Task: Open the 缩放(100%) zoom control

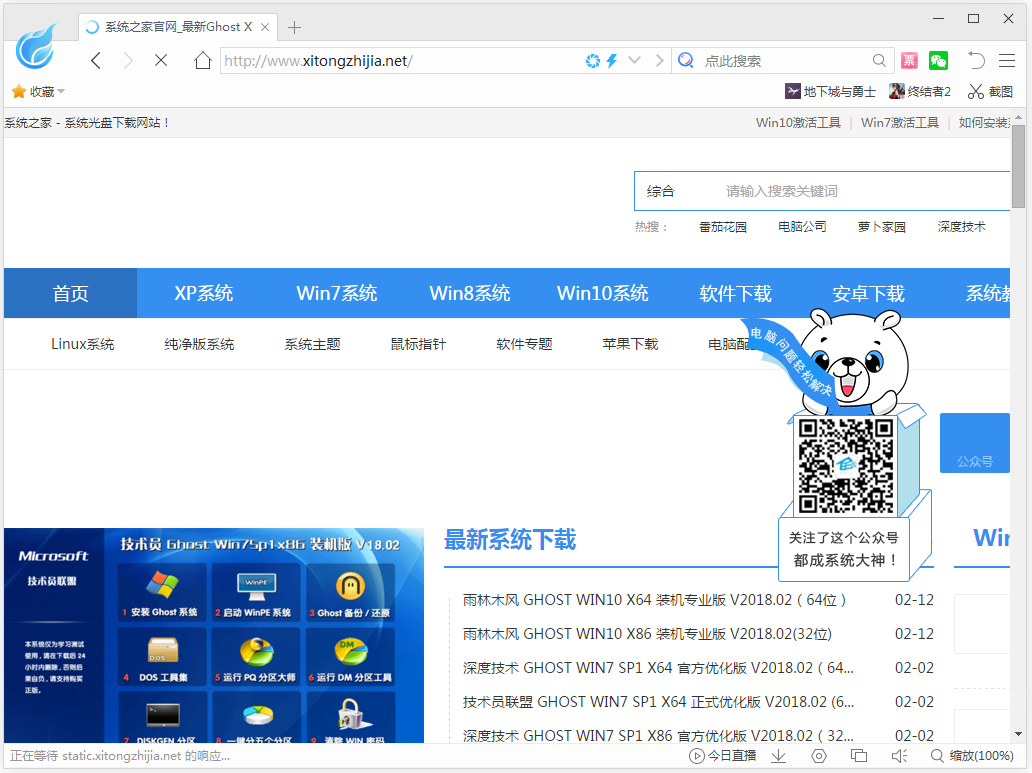Action: coord(972,756)
